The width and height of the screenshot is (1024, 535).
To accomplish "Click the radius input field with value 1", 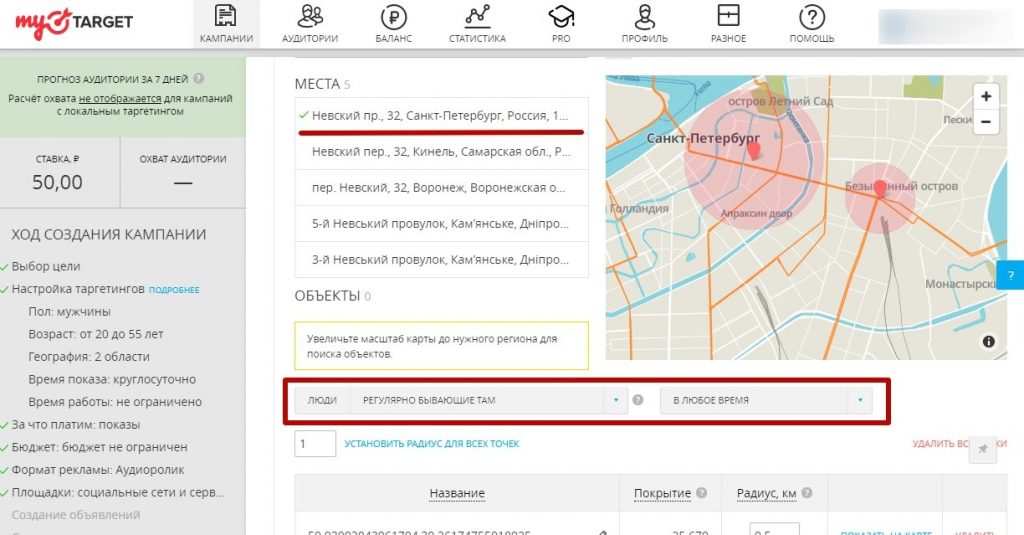I will tap(315, 444).
